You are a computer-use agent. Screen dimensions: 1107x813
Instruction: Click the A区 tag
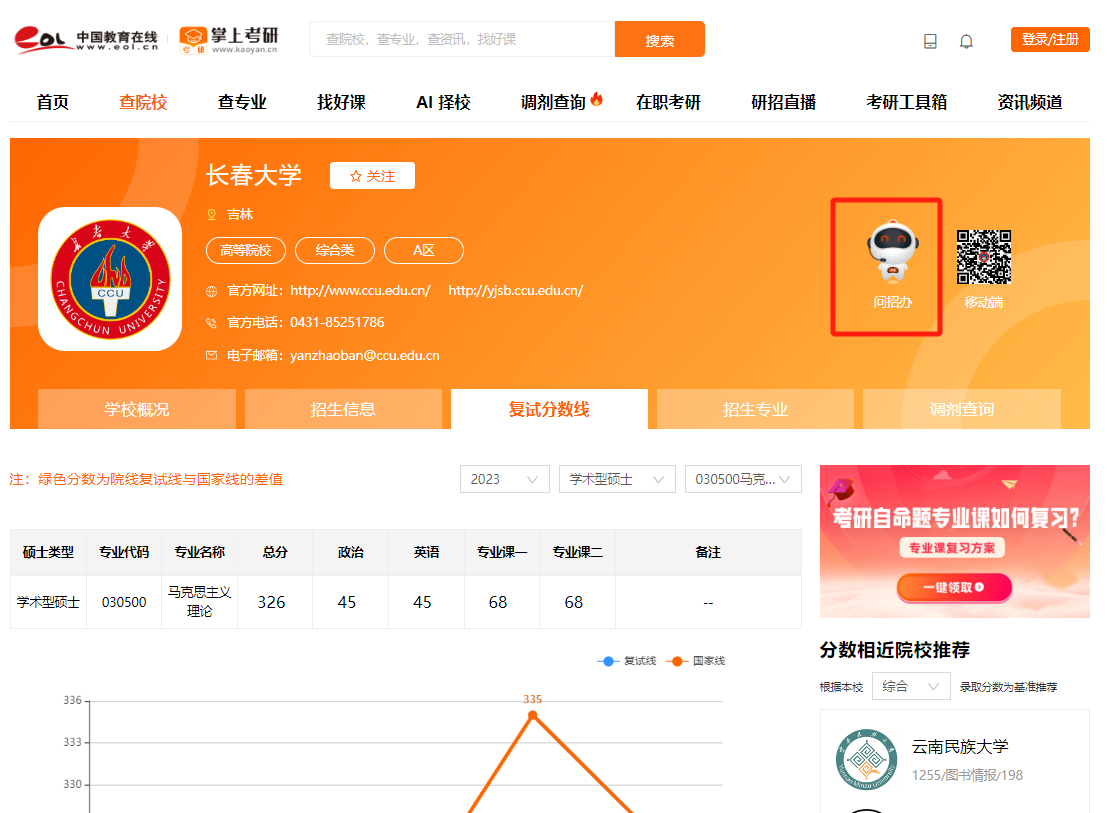point(424,251)
